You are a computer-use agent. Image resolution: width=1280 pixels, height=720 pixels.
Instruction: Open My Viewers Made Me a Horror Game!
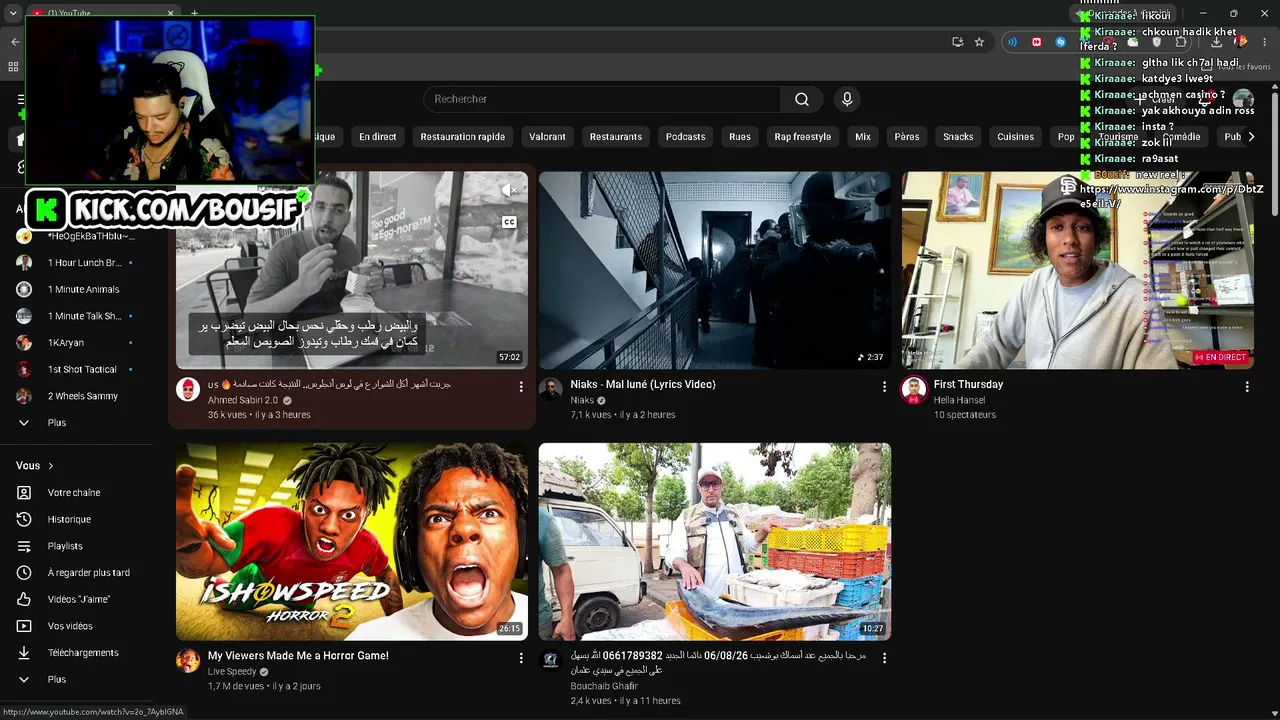[298, 656]
